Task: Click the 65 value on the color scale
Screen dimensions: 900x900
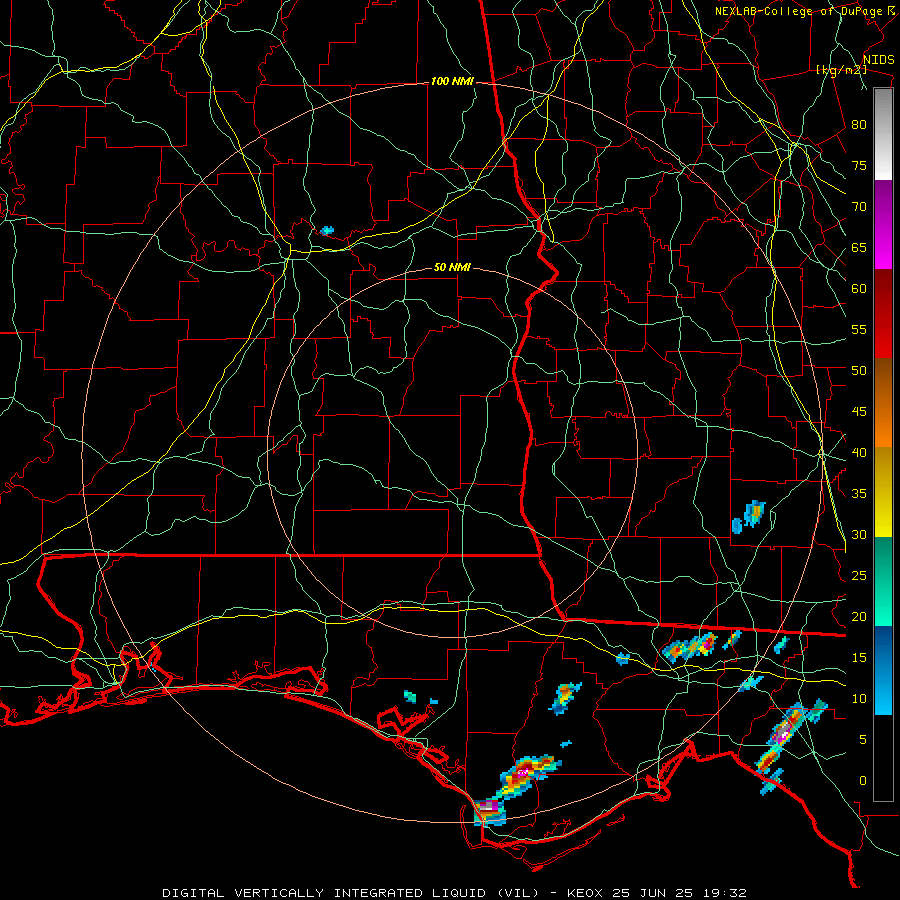Action: point(859,247)
